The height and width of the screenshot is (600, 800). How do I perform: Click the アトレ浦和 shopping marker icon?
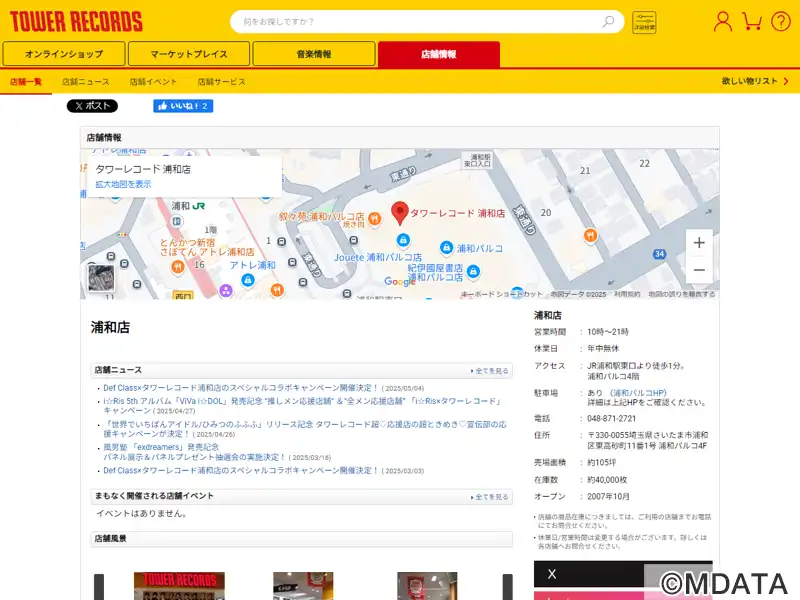[248, 280]
